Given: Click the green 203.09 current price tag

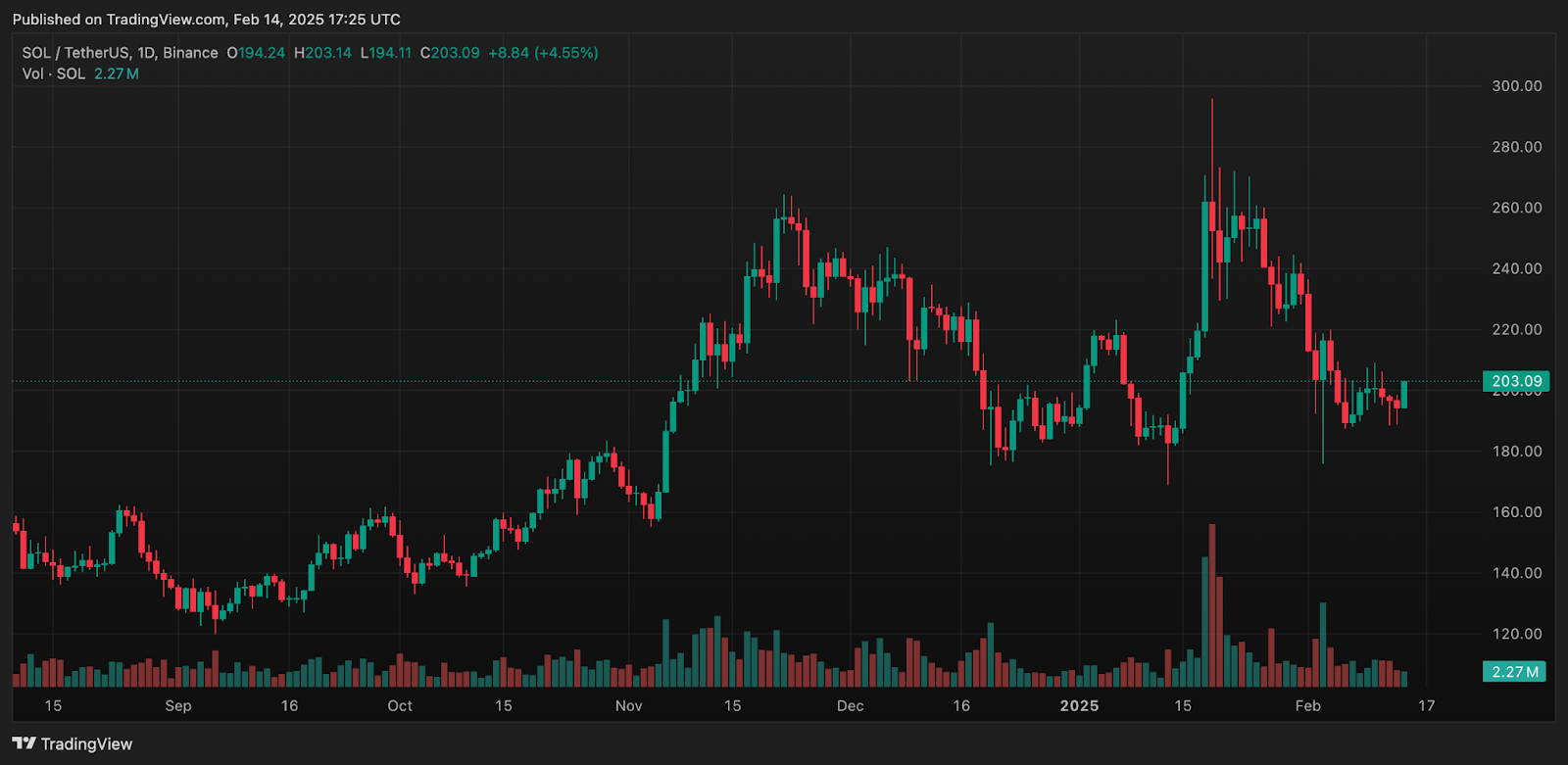Looking at the screenshot, I should coord(1516,381).
